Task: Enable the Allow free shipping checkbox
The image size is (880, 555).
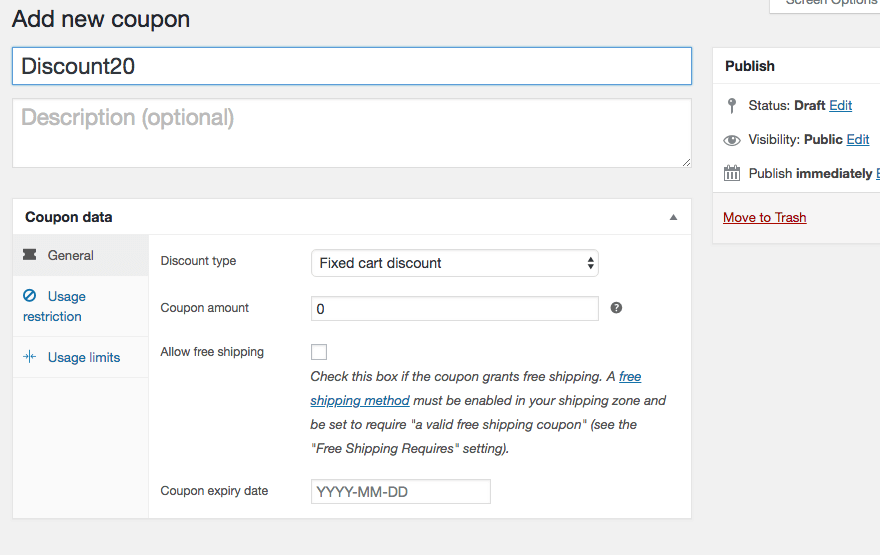Action: coord(319,352)
